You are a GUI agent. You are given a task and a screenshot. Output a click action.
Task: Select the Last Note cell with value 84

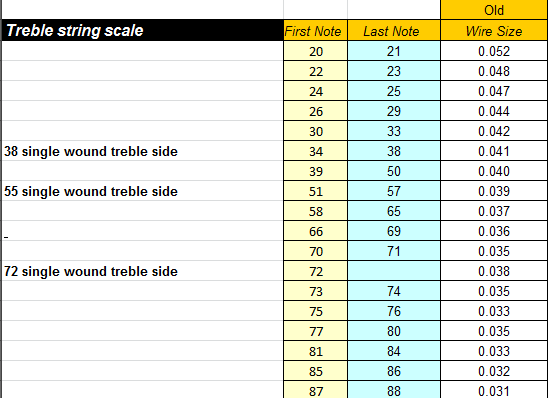(x=394, y=351)
